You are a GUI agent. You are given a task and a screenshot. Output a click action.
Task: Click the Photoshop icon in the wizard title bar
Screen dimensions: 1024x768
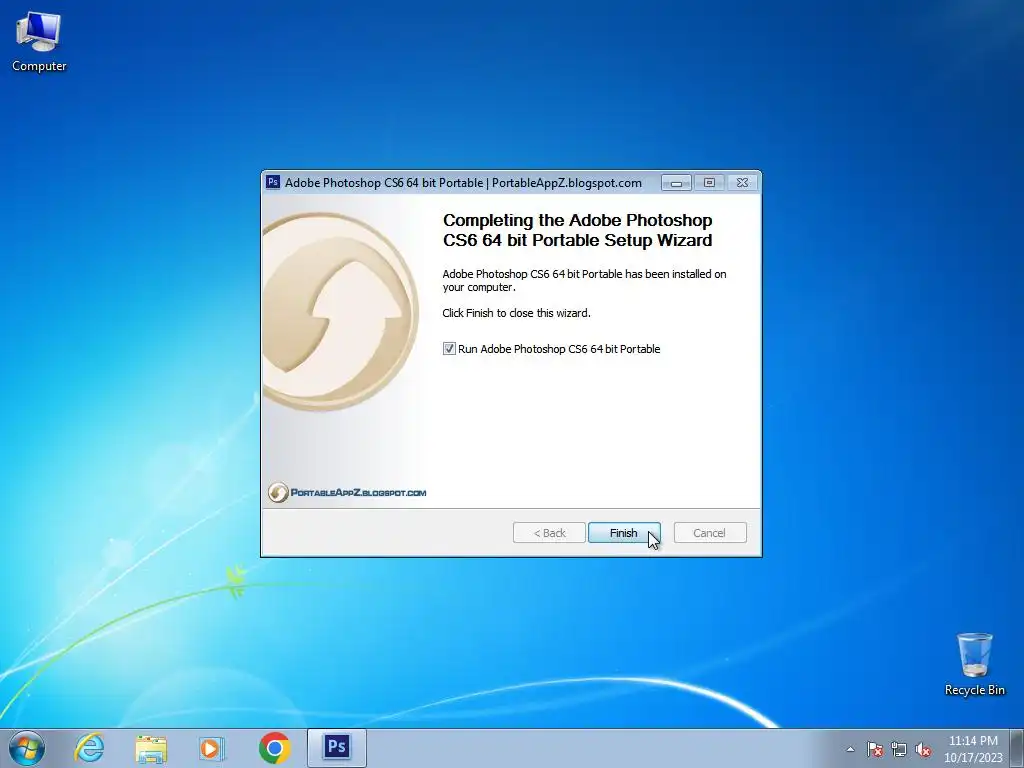click(x=273, y=182)
